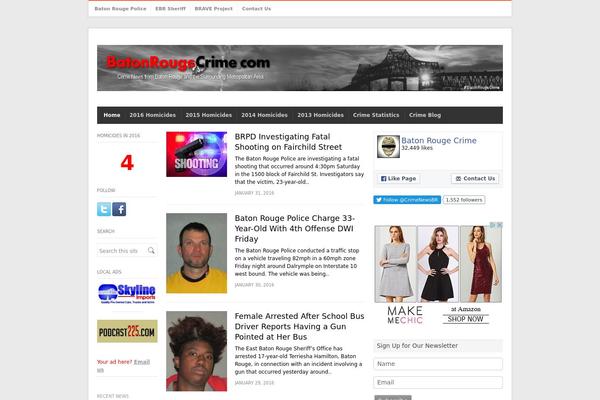The image size is (600, 400).
Task: Click the January 30, 2016 article date
Action: click(x=254, y=285)
